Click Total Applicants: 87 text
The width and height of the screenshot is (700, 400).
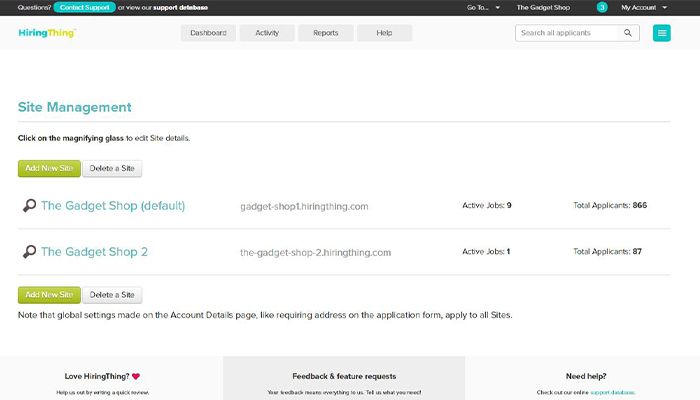coord(607,252)
